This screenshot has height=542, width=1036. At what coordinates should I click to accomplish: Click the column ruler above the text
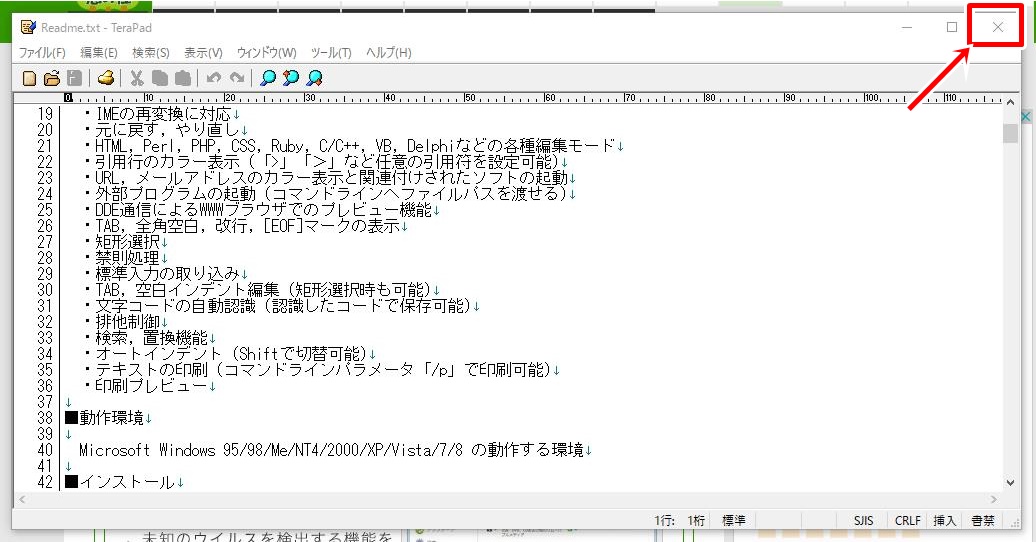pyautogui.click(x=534, y=98)
